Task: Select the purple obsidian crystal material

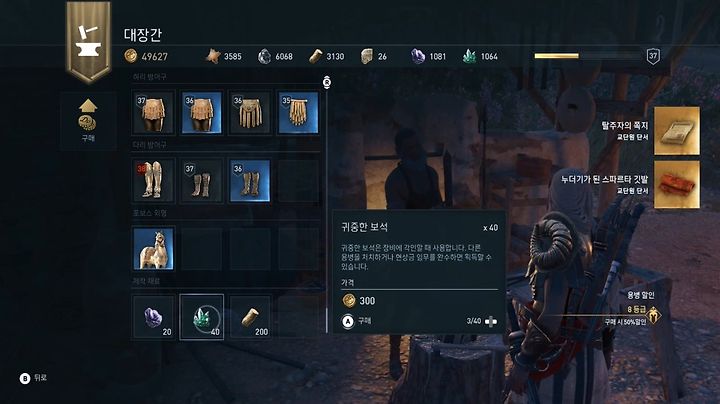Action: point(153,317)
